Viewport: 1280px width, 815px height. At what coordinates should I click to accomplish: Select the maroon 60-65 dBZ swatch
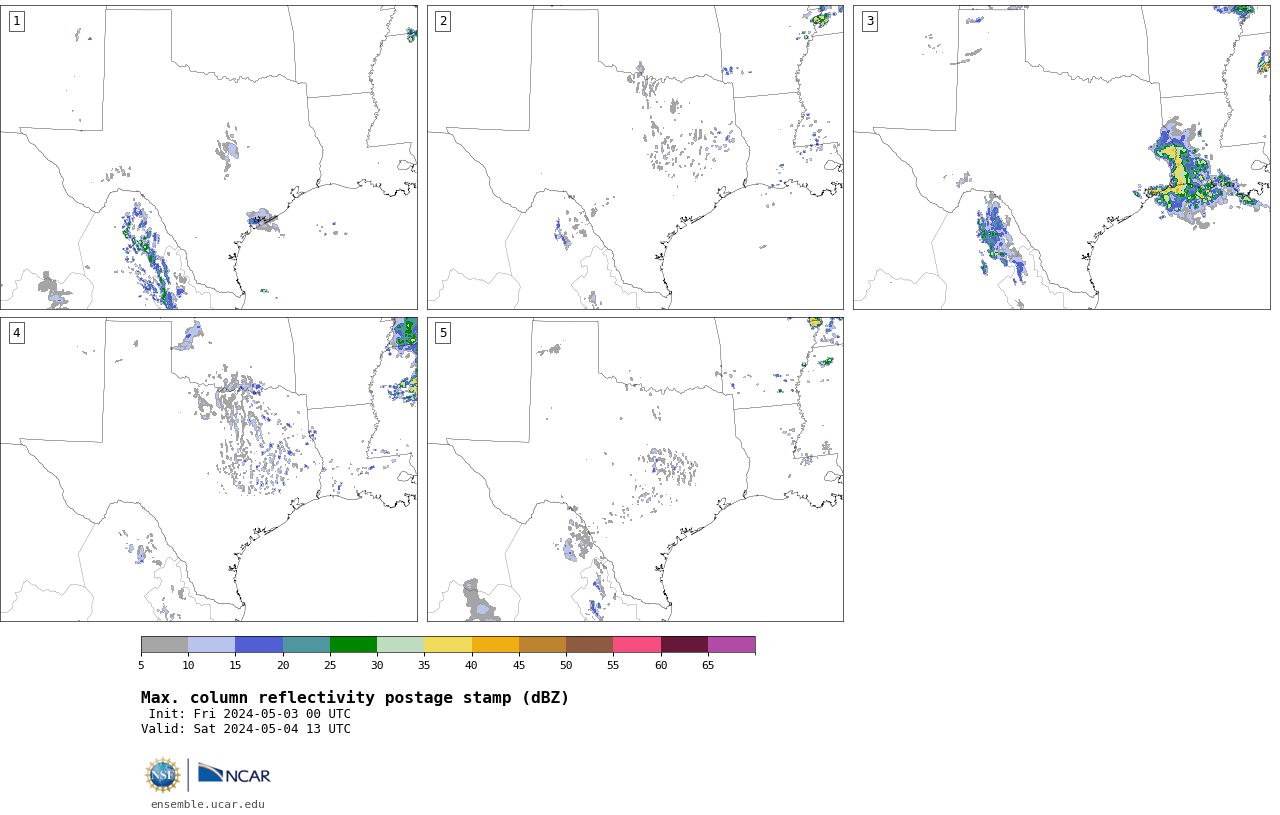click(684, 644)
